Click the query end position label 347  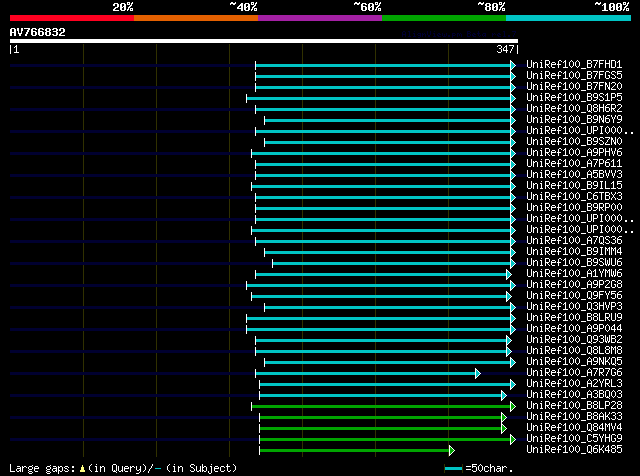(x=505, y=49)
